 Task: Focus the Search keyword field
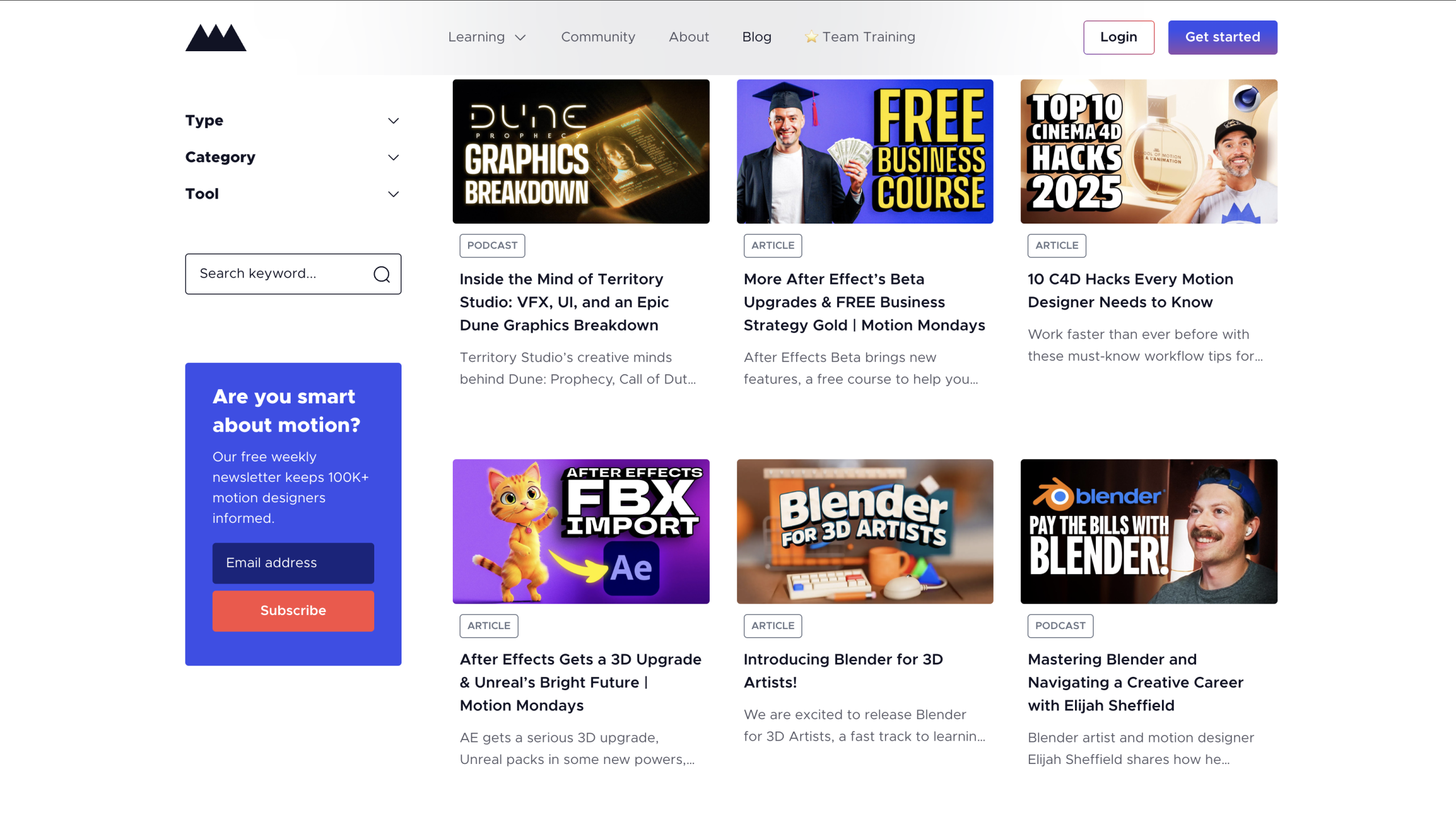(293, 274)
